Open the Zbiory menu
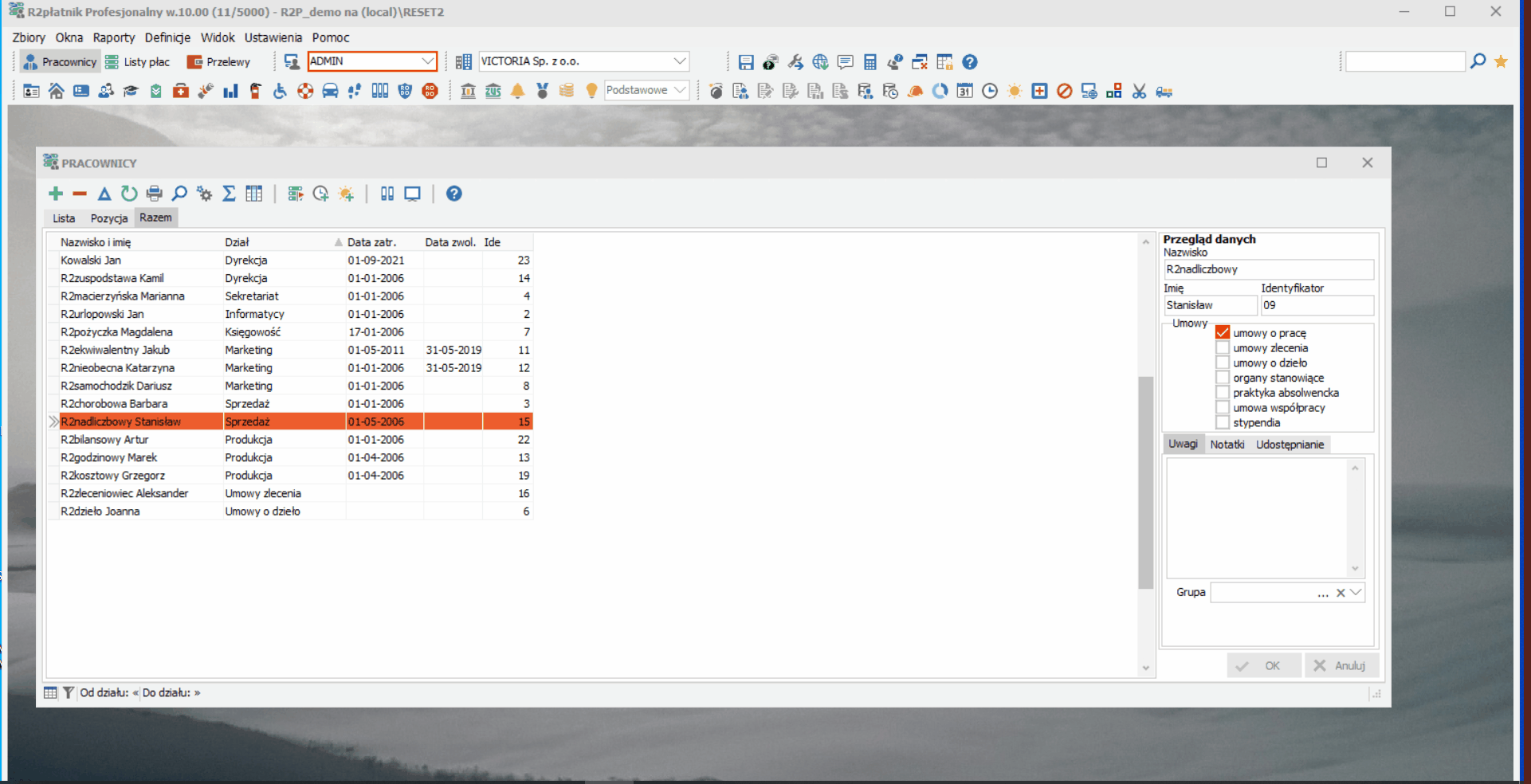Image resolution: width=1531 pixels, height=784 pixels. tap(29, 37)
